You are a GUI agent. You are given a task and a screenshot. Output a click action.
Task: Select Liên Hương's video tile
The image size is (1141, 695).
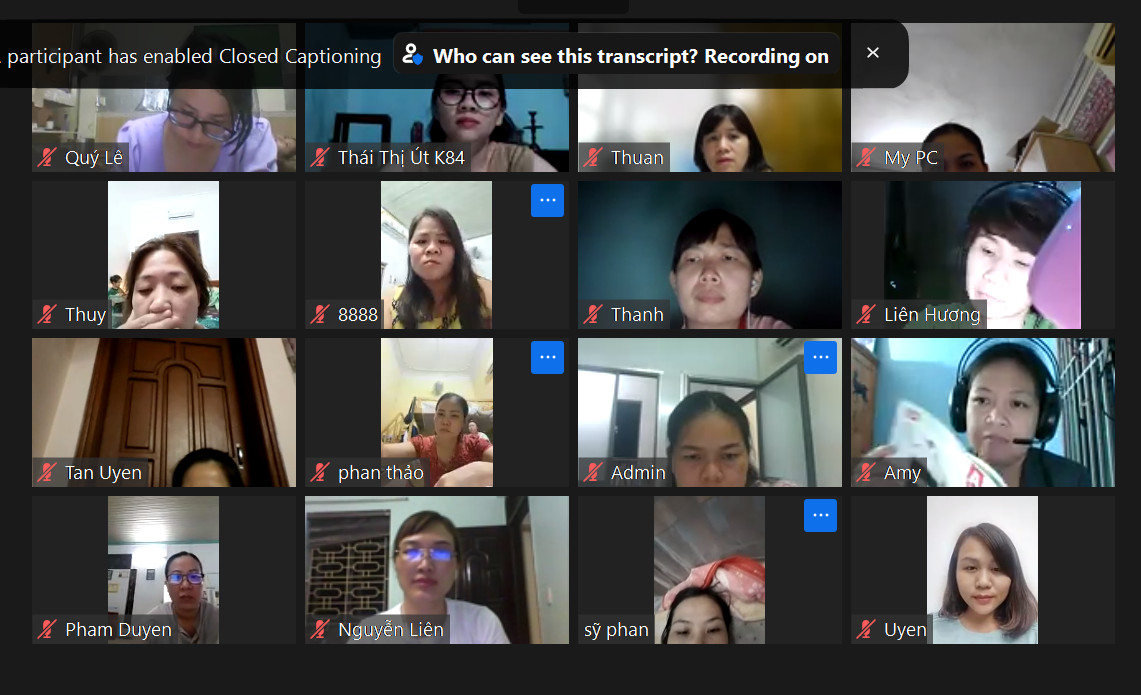pos(983,255)
